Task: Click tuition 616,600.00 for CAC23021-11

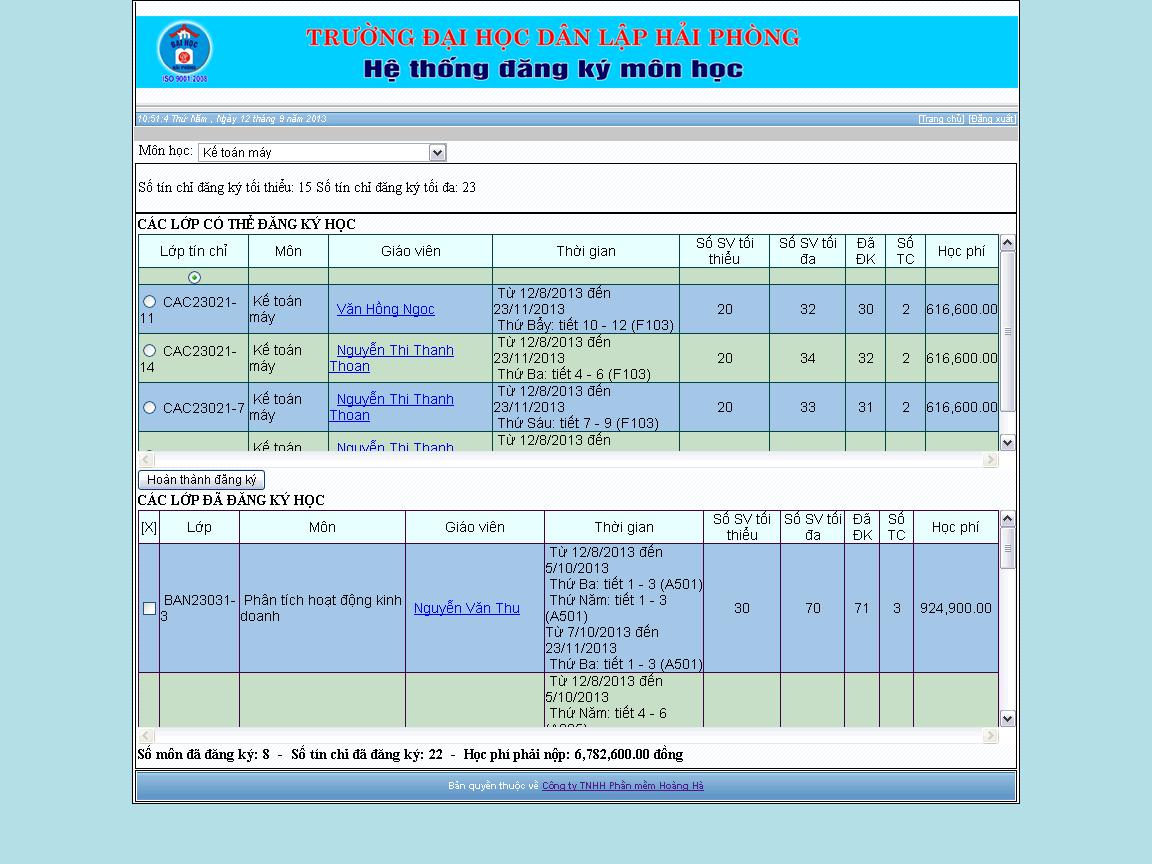Action: point(962,309)
